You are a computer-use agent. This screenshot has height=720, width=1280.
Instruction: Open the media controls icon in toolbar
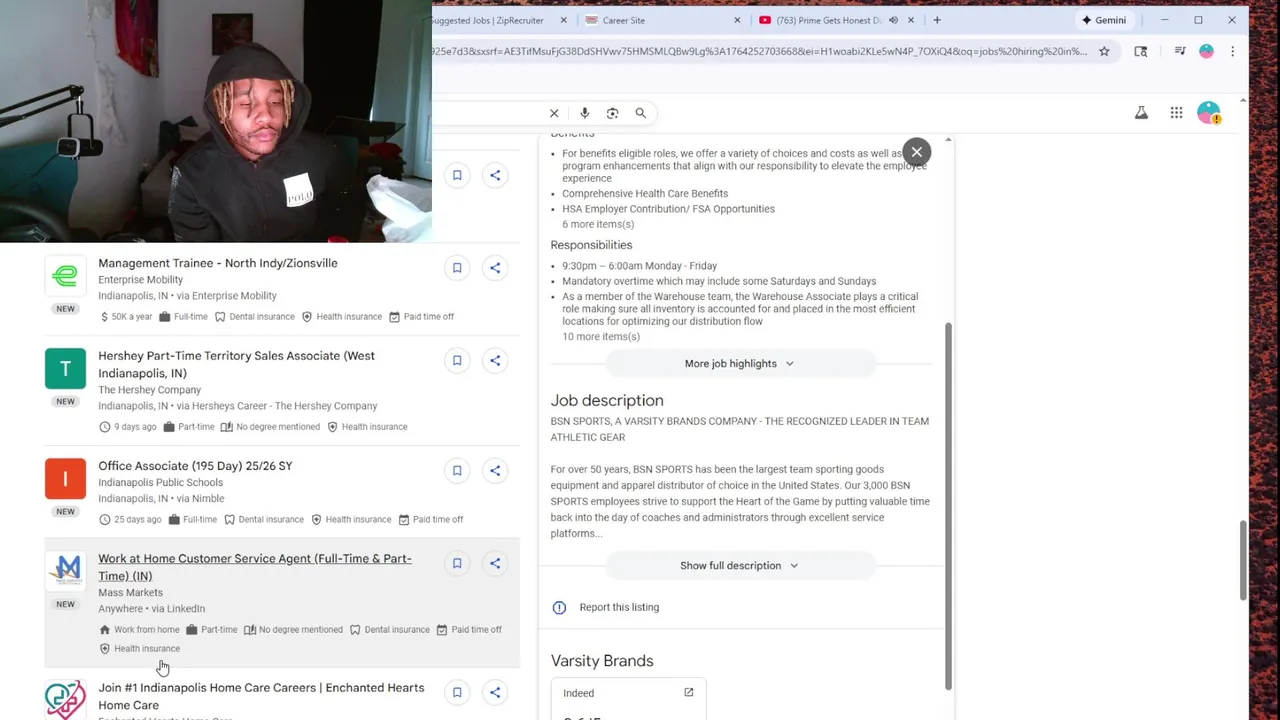1180,52
